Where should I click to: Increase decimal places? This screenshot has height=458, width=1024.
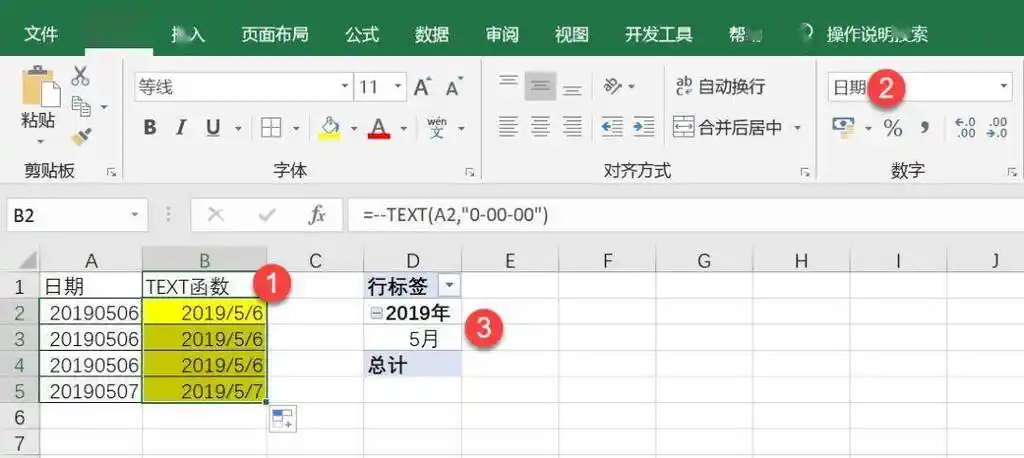pos(965,127)
